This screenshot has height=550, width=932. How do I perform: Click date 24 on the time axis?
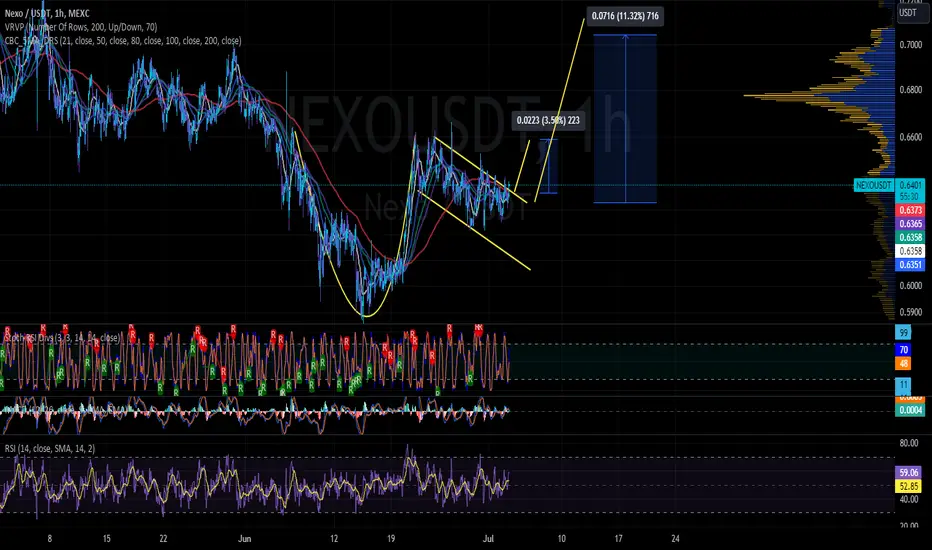point(675,539)
